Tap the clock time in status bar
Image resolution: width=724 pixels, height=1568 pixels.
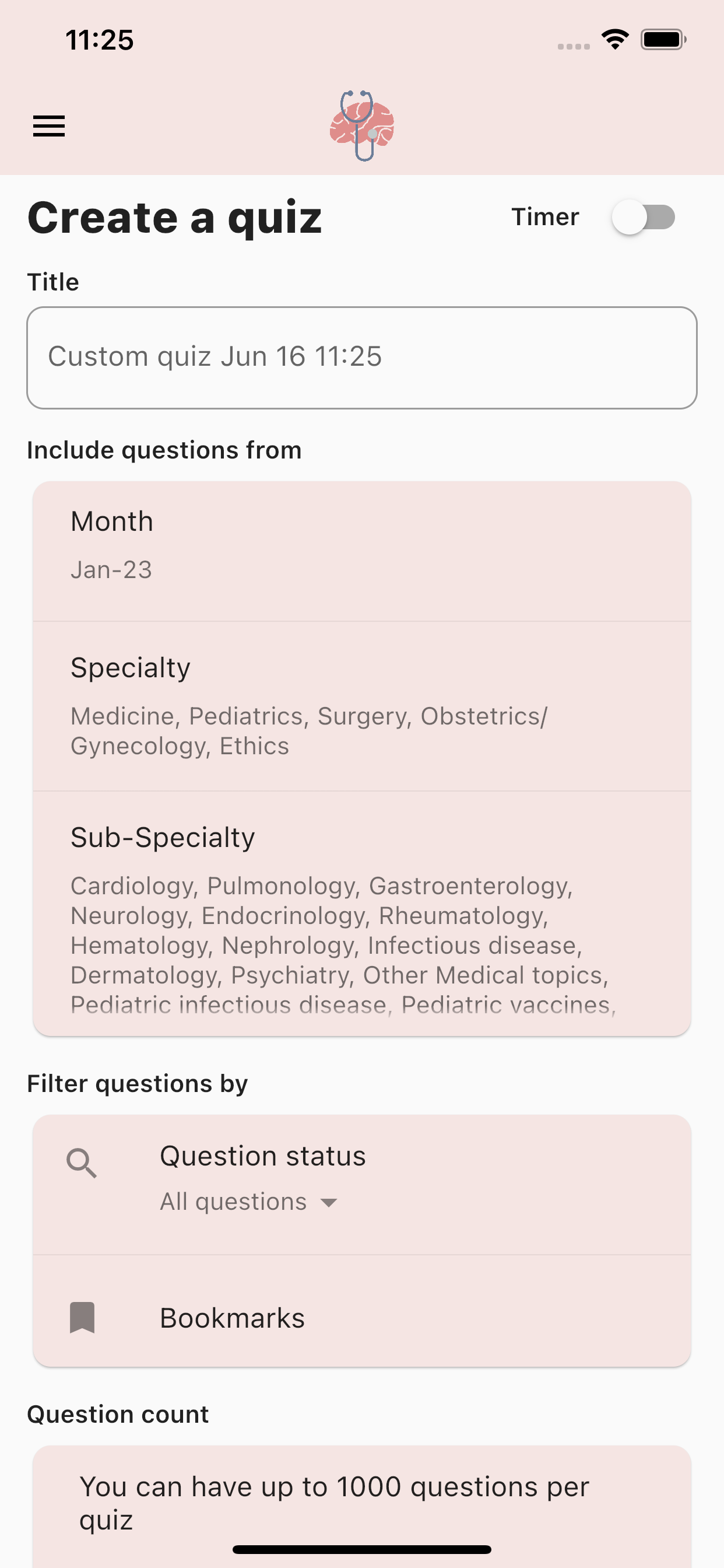[99, 40]
